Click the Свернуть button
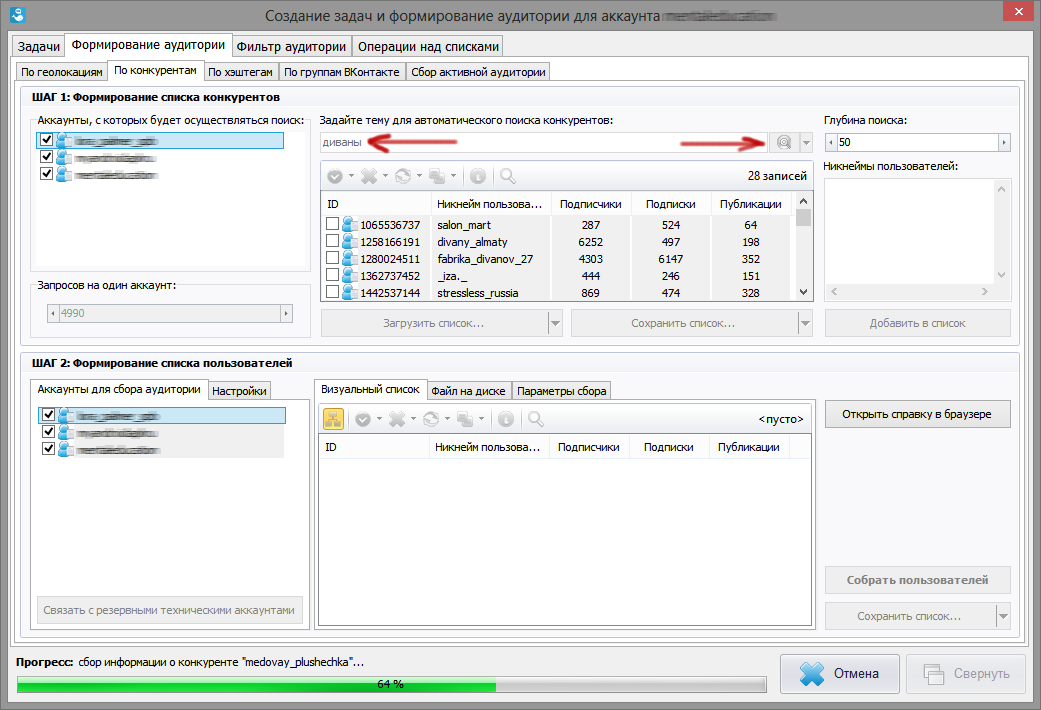Image resolution: width=1041 pixels, height=710 pixels. point(966,673)
